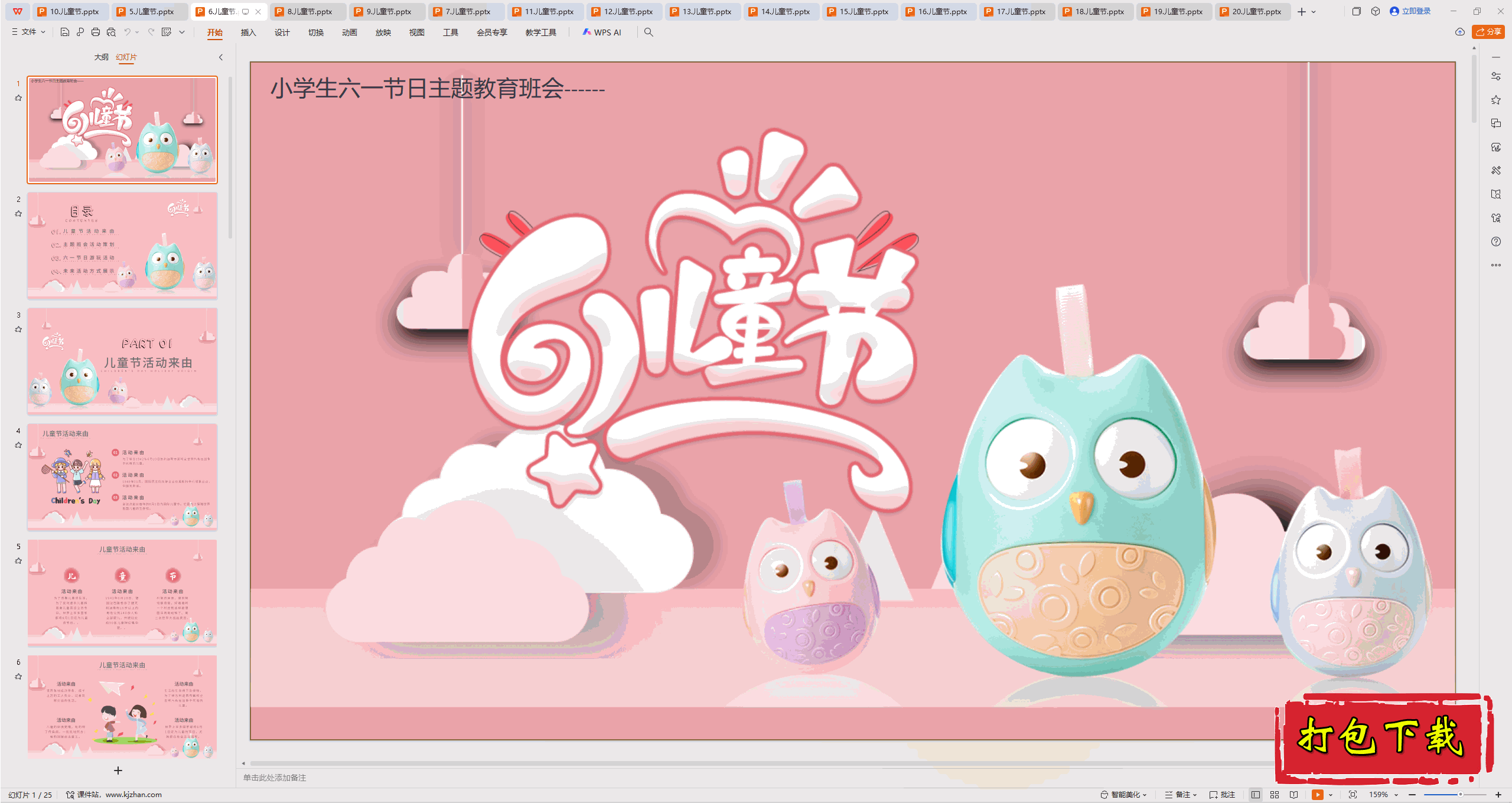Click the print preview icon
This screenshot has width=1512, height=803.
(111, 32)
